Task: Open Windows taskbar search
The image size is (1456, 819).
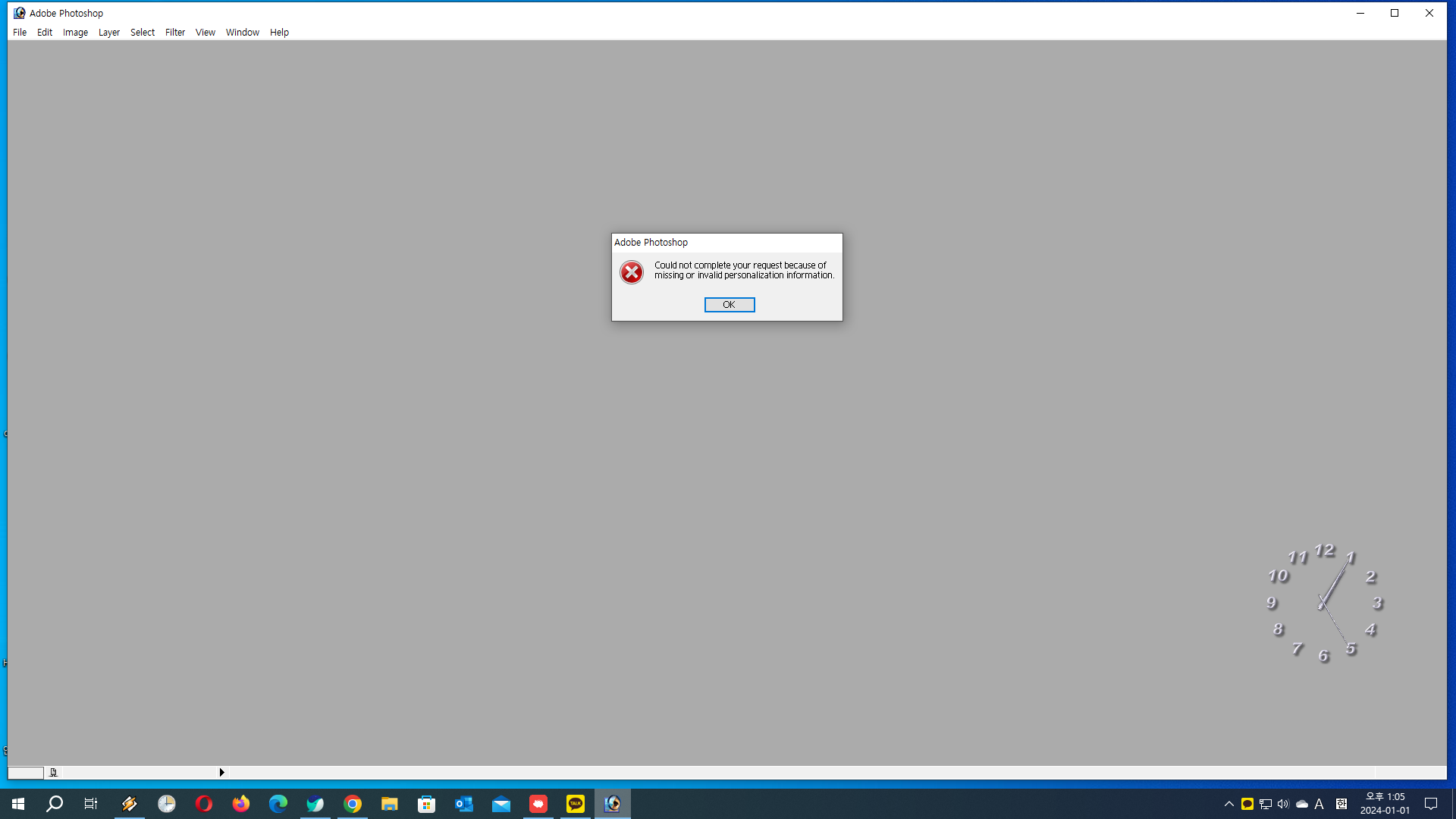Action: (55, 804)
